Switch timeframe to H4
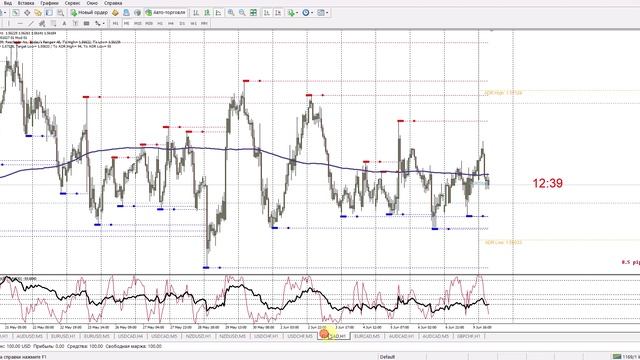Screen dimensions: 640x360 tap(171, 24)
